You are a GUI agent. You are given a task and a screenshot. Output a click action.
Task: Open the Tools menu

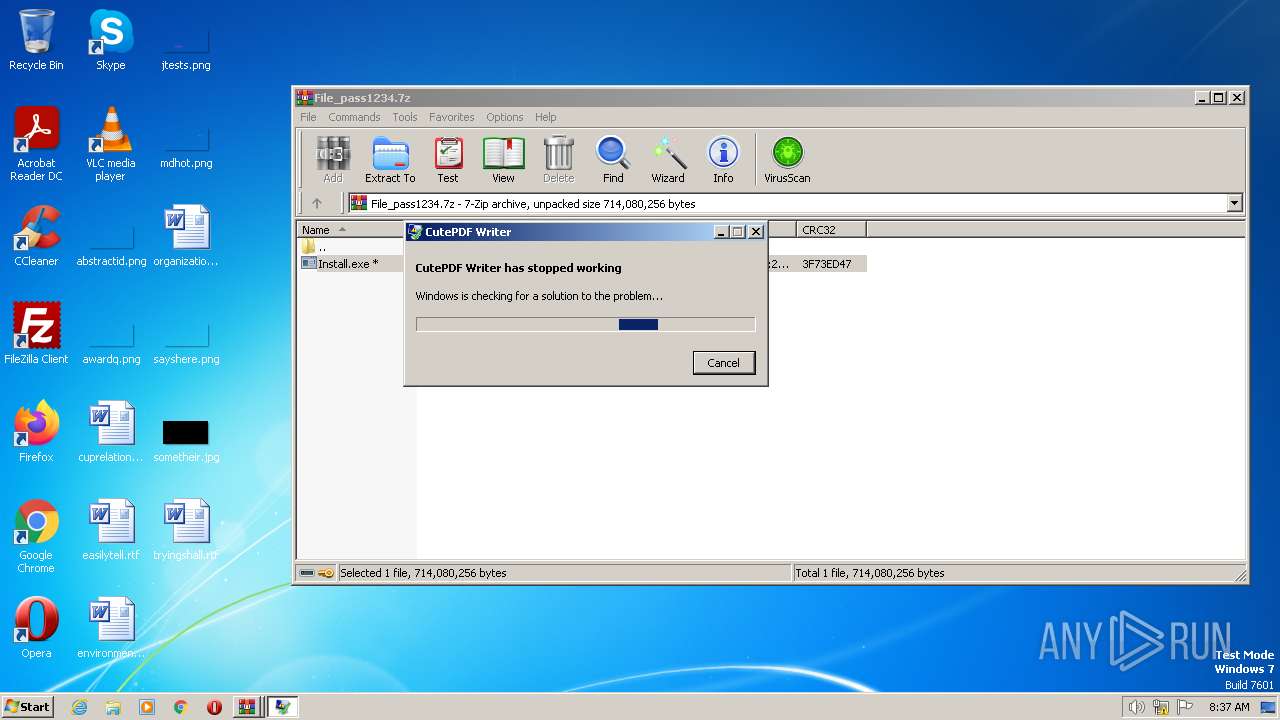pos(405,117)
